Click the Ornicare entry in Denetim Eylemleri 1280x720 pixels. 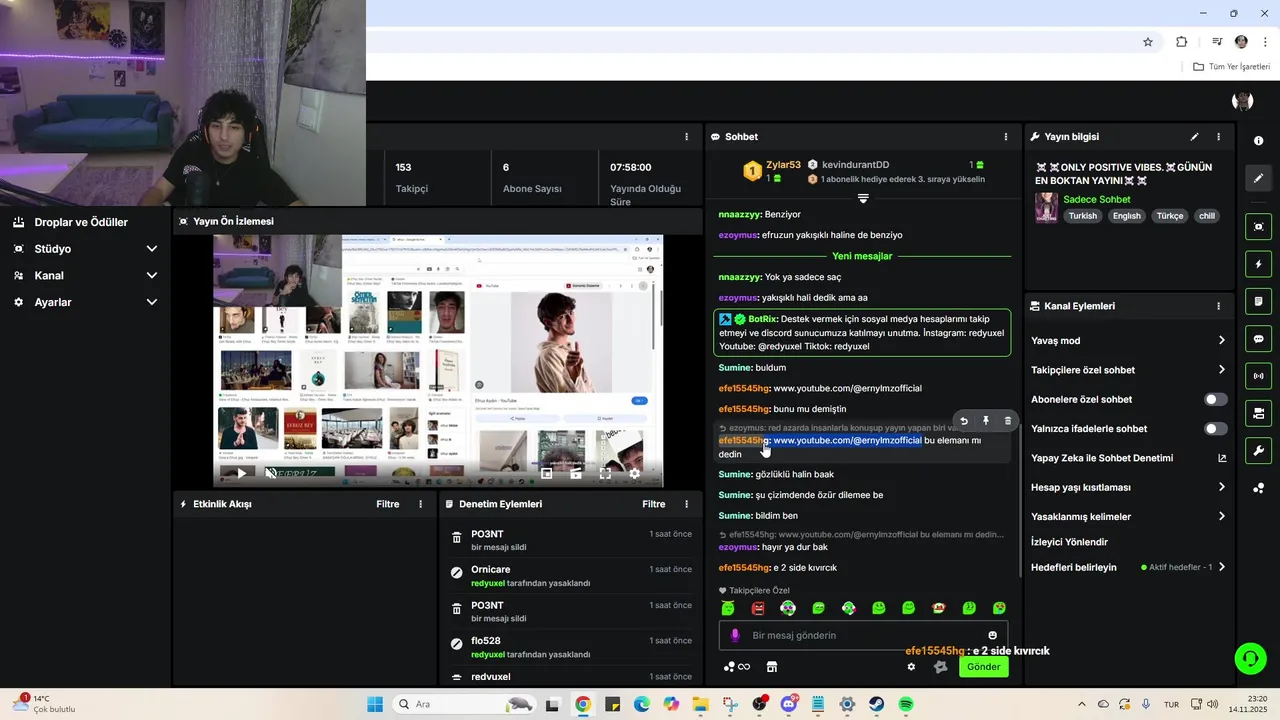point(572,576)
